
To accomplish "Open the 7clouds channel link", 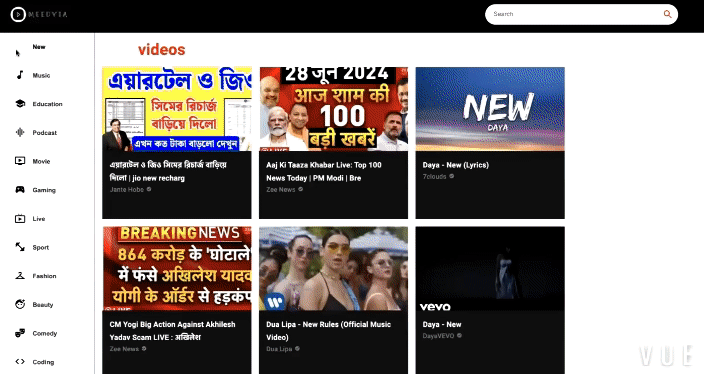I will (434, 176).
